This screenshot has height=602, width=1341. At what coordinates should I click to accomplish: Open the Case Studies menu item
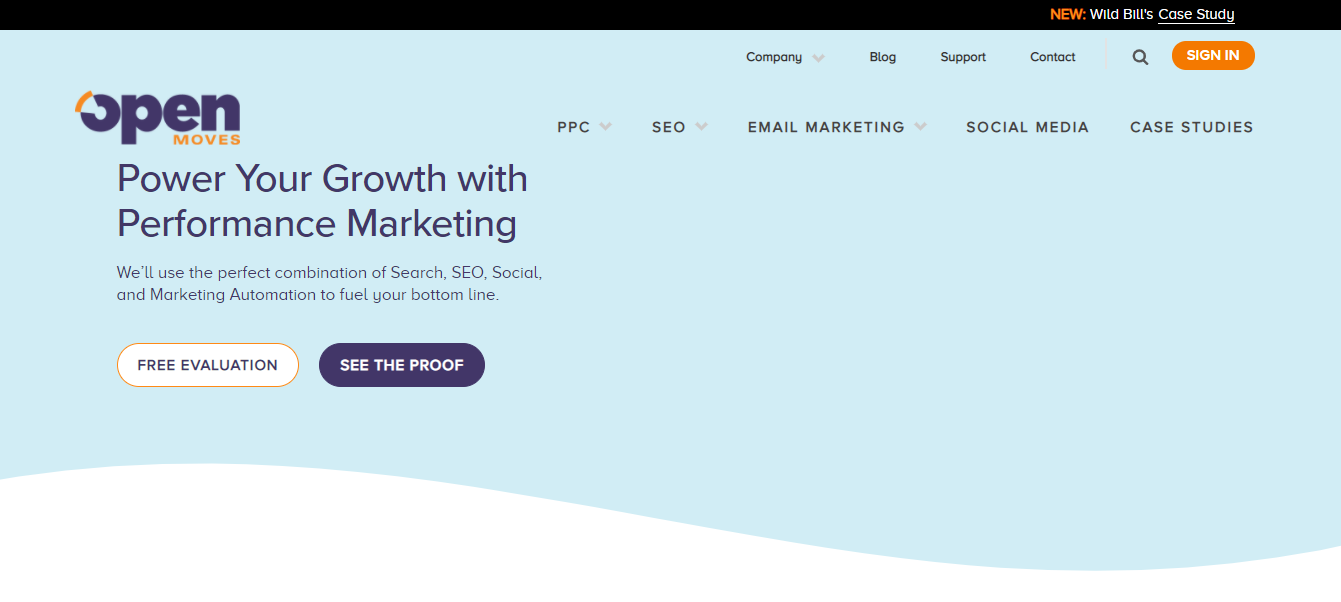pyautogui.click(x=1191, y=127)
